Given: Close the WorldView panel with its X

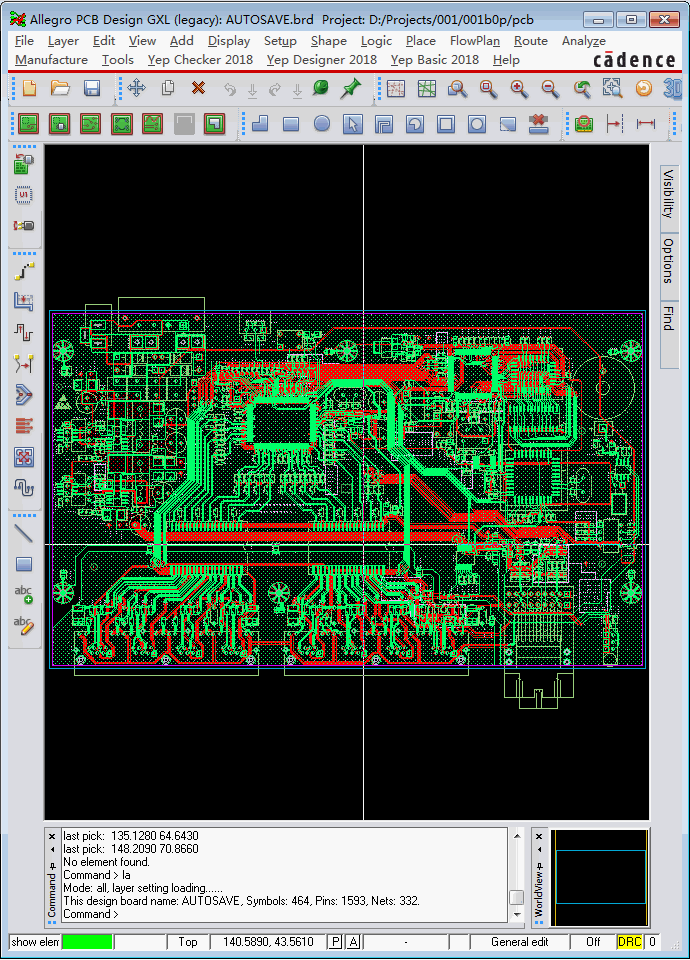Looking at the screenshot, I should [539, 836].
